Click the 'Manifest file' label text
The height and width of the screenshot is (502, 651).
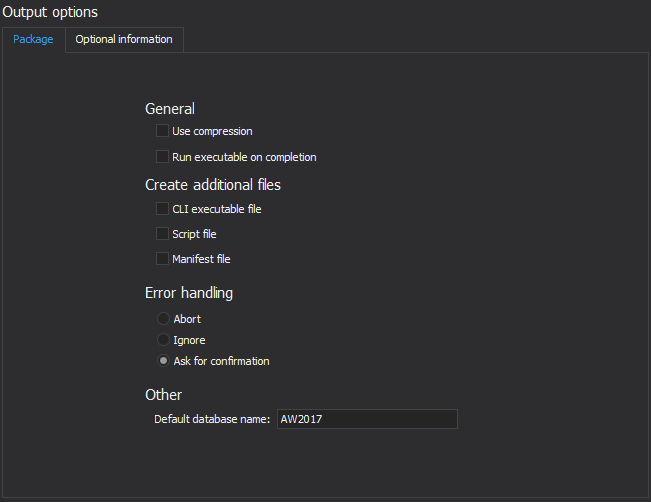tap(201, 259)
